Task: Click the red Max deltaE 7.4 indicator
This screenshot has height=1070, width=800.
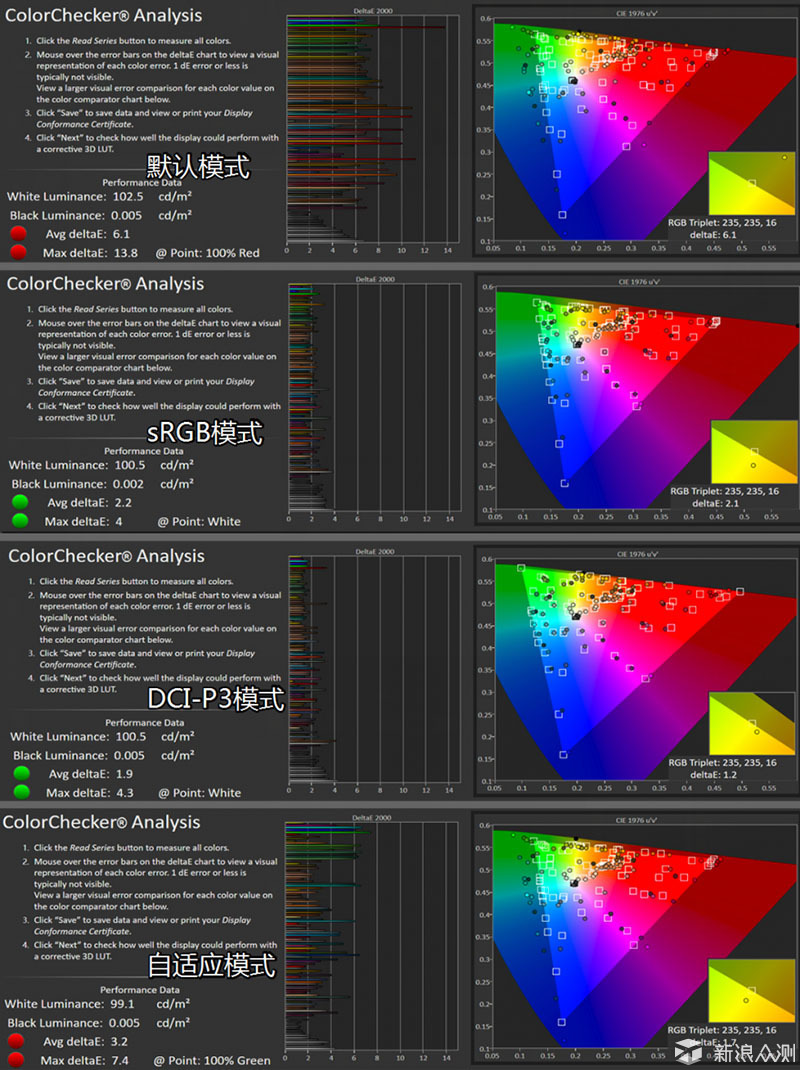Action: tap(16, 1060)
